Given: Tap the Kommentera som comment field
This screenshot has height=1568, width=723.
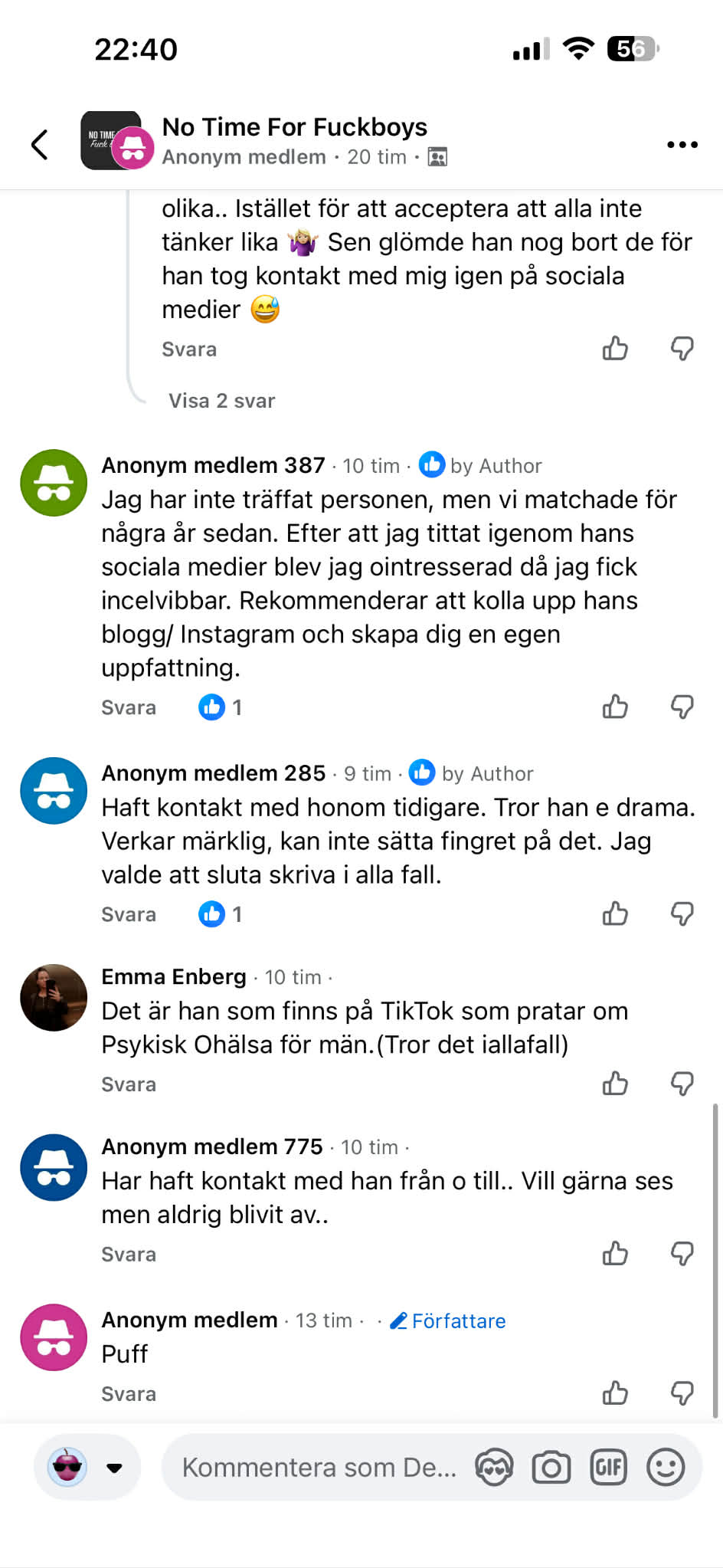Looking at the screenshot, I should (x=319, y=1468).
